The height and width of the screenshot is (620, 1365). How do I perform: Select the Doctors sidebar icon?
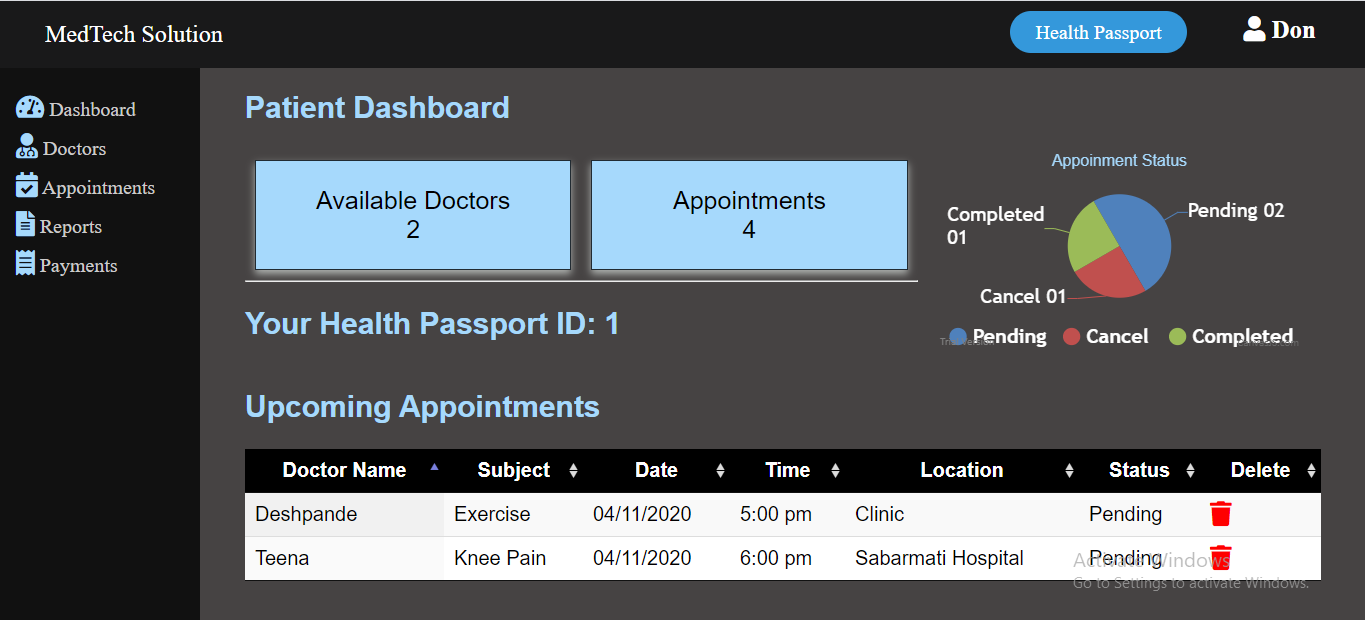coord(27,147)
